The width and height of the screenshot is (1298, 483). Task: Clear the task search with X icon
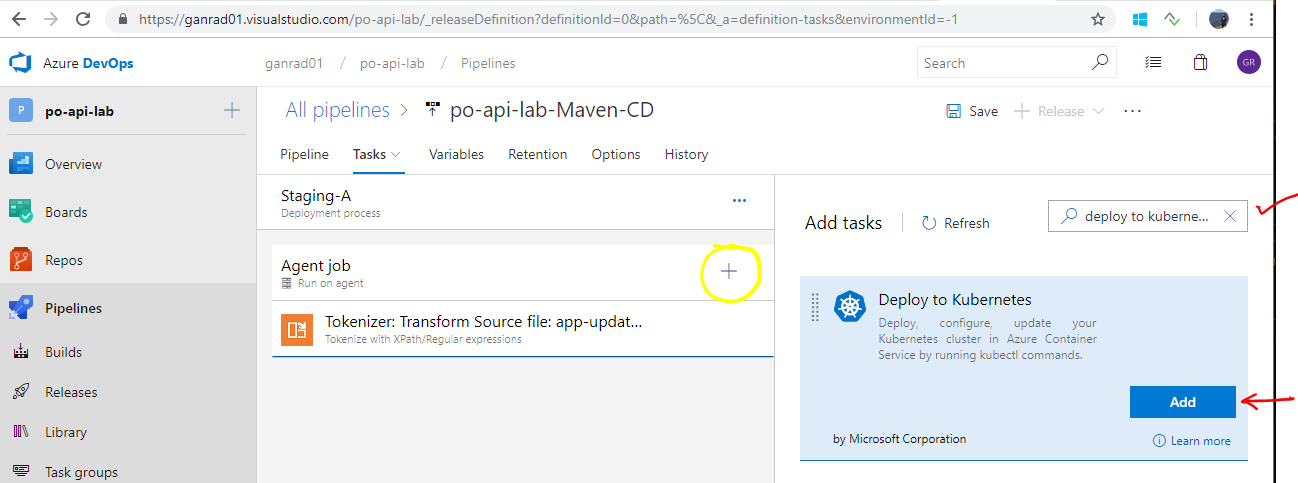coord(1231,216)
